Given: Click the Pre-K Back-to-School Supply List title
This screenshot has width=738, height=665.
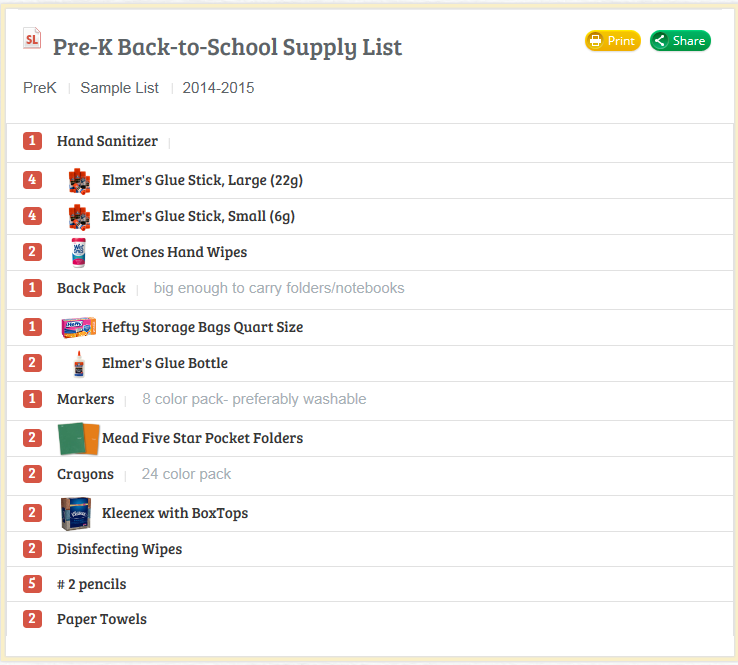Looking at the screenshot, I should tap(227, 48).
